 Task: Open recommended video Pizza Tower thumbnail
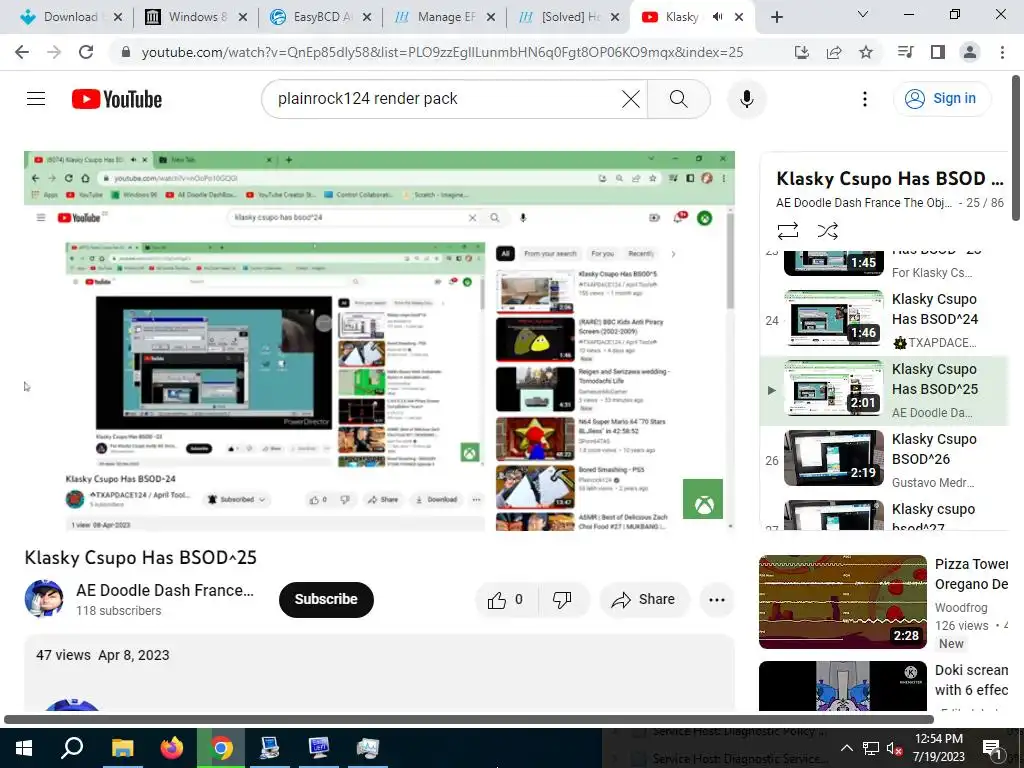pyautogui.click(x=842, y=601)
